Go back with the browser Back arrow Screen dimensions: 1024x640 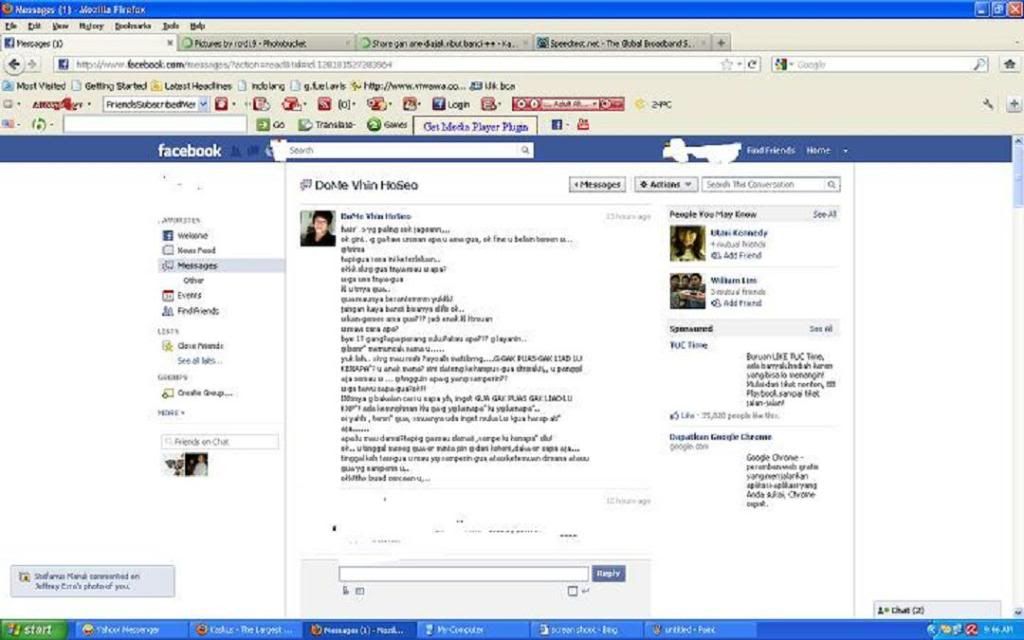pos(14,64)
